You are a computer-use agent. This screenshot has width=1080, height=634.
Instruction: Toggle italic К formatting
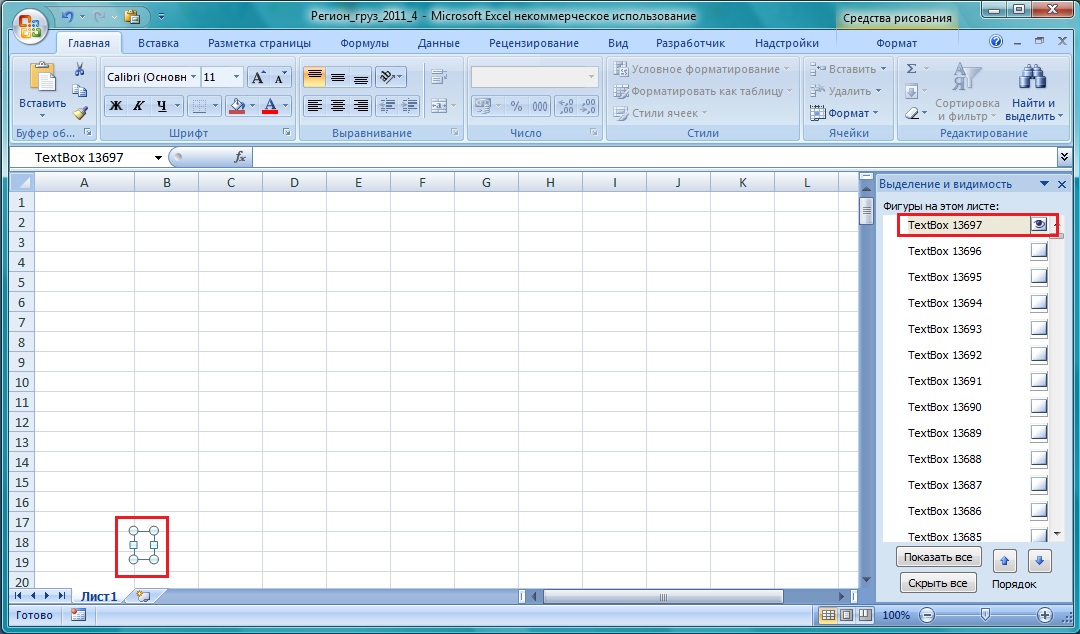[x=138, y=105]
